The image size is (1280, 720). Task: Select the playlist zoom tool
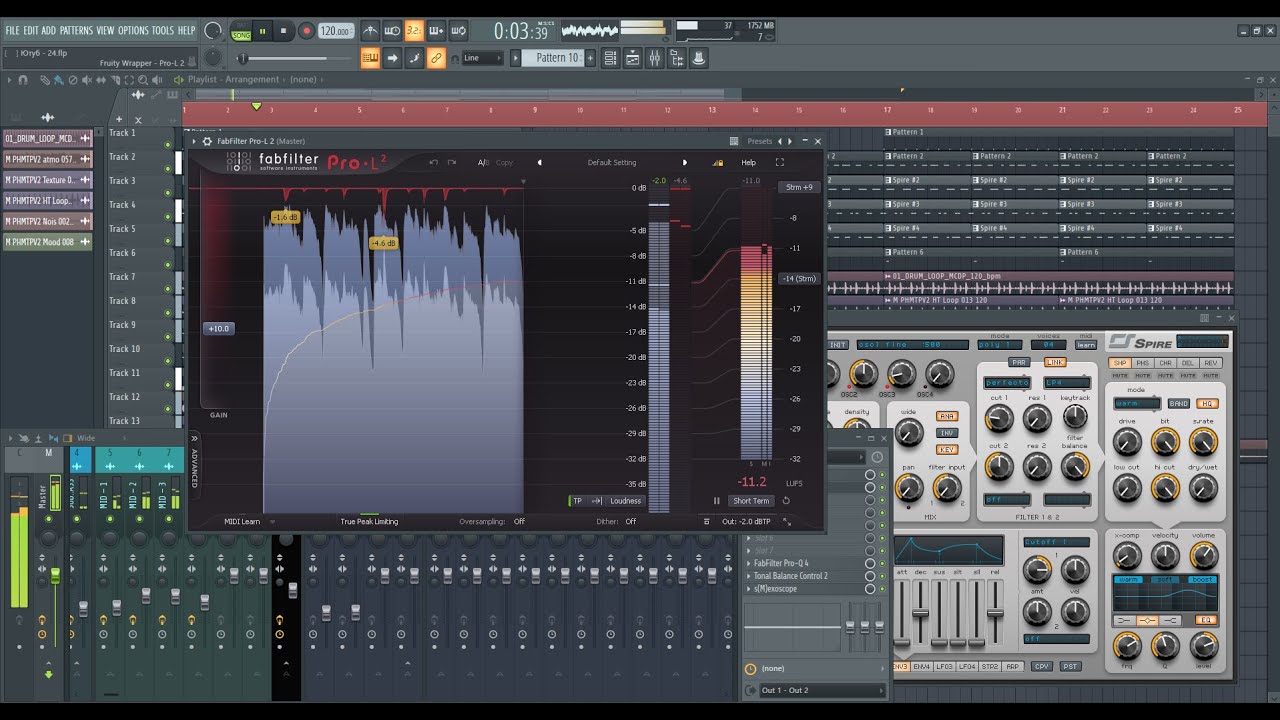coord(144,79)
